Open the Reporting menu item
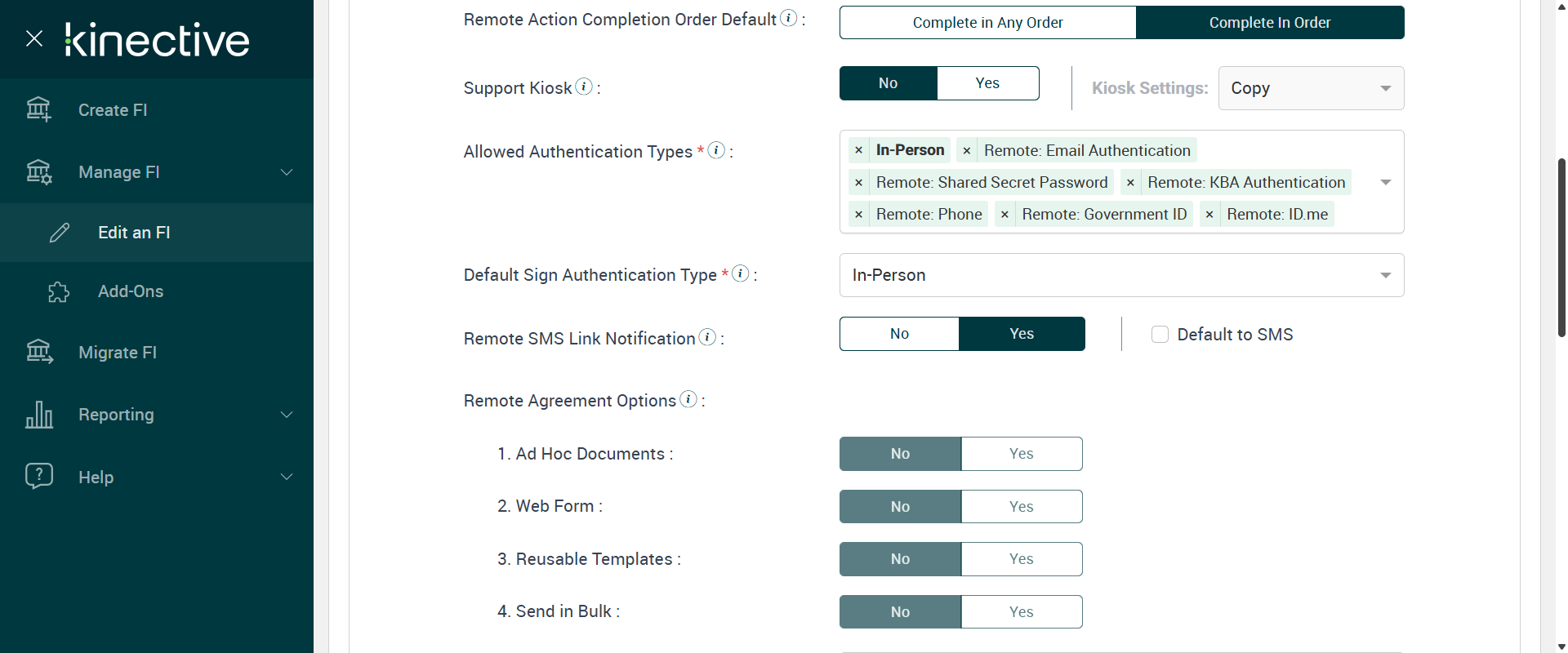 pos(116,415)
